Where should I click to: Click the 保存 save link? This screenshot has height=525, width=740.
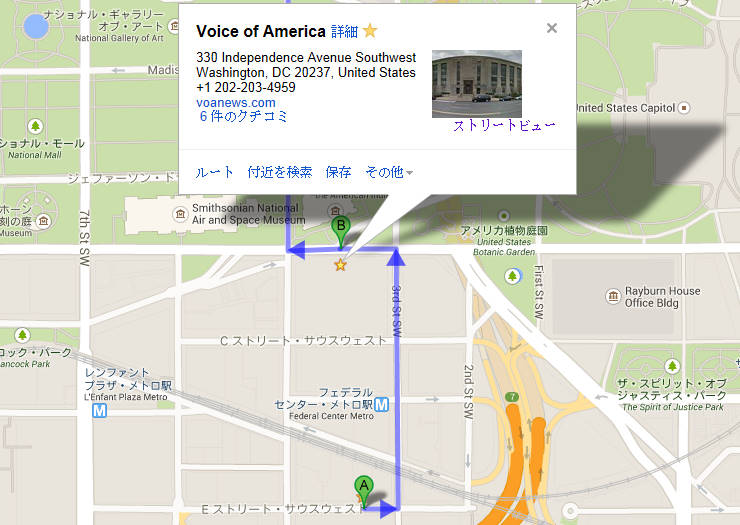(338, 172)
